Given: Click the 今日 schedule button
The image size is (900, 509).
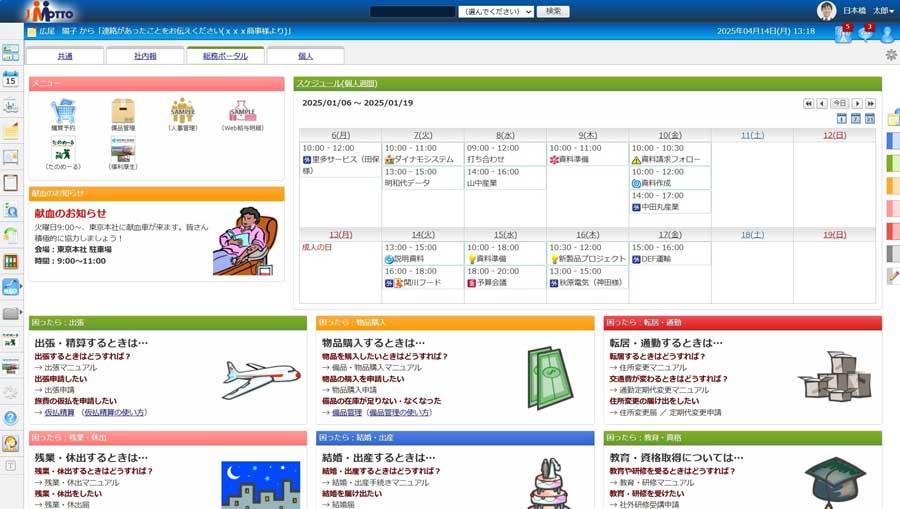Looking at the screenshot, I should click(840, 103).
